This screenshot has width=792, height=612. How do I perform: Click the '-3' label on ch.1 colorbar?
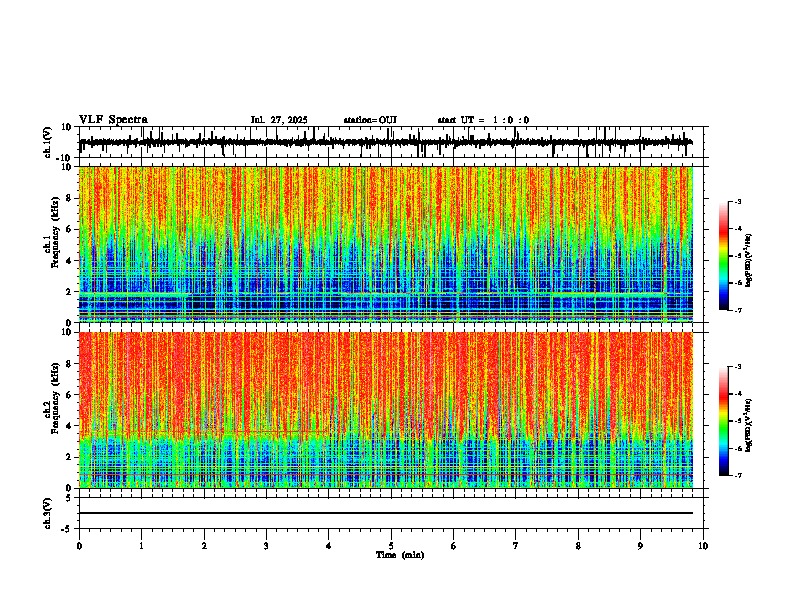[x=737, y=201]
